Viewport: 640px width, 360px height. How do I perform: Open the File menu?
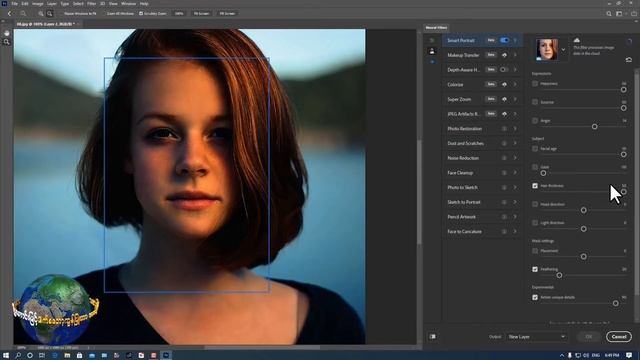tap(14, 4)
